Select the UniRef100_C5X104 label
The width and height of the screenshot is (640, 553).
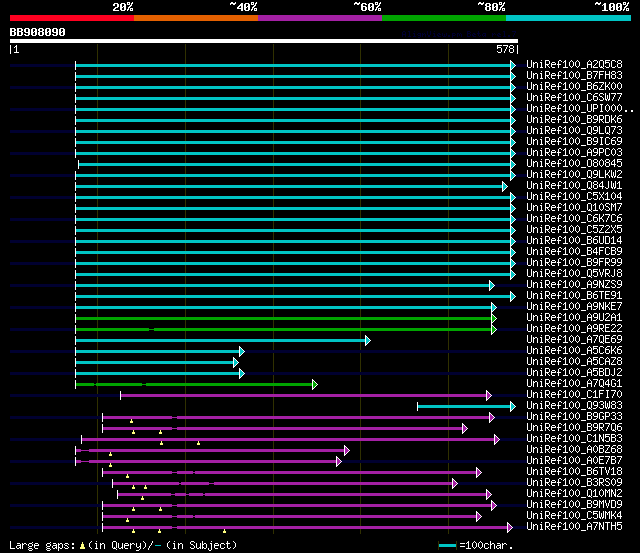(x=574, y=197)
